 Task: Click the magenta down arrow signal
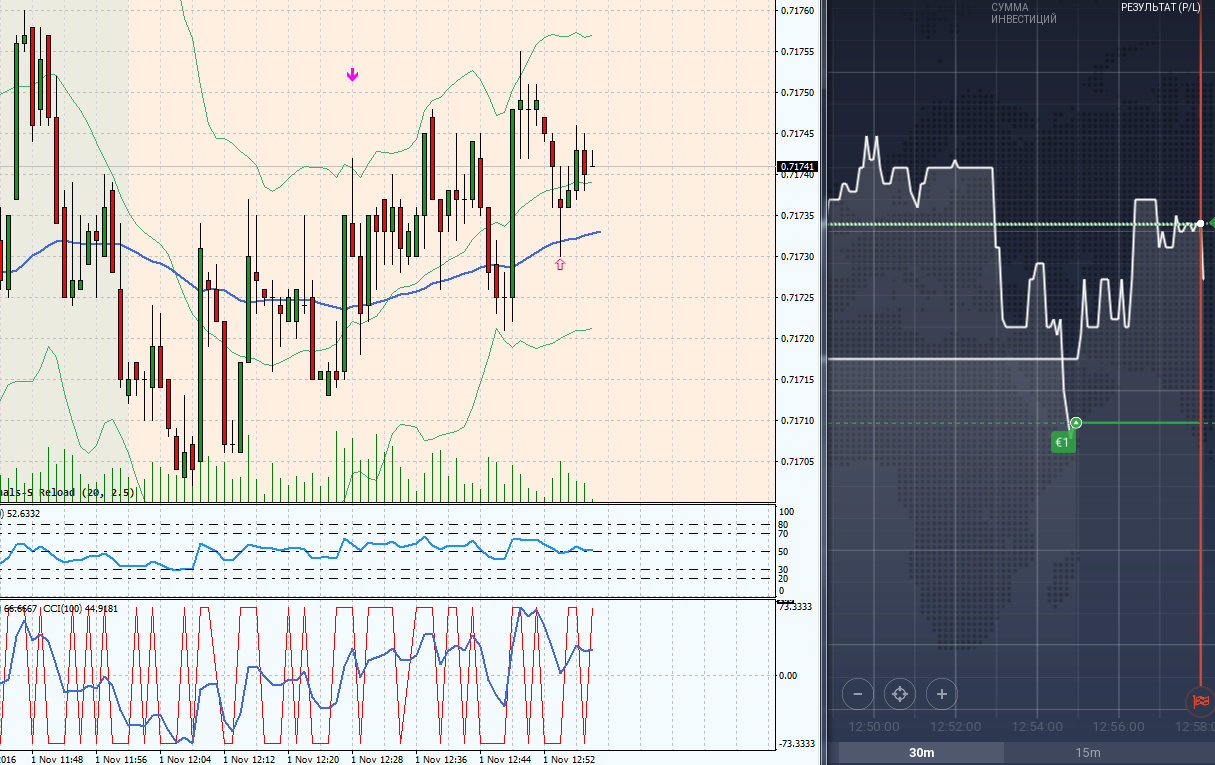pos(352,75)
